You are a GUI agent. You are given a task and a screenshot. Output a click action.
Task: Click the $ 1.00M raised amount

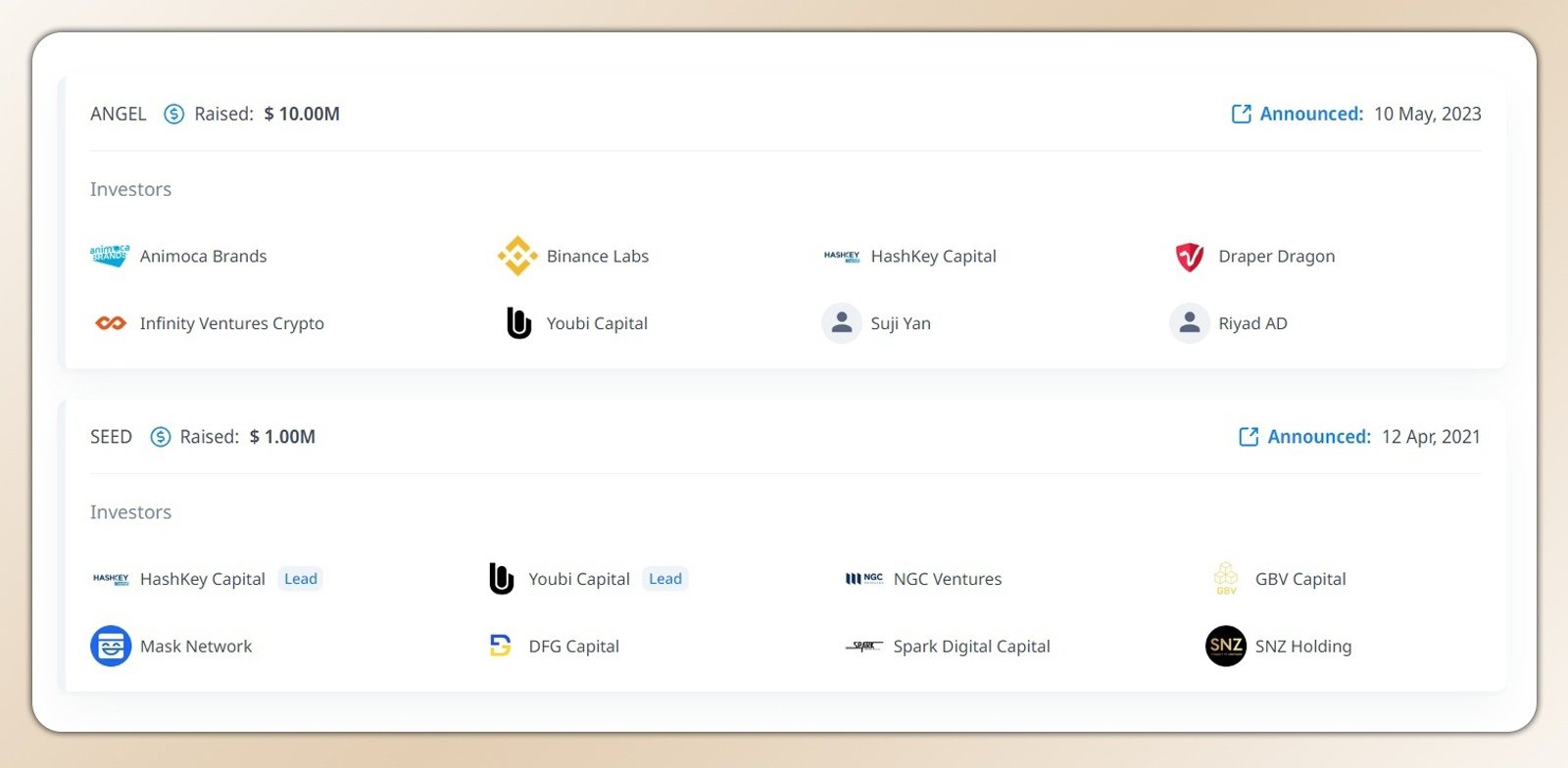[x=282, y=437]
